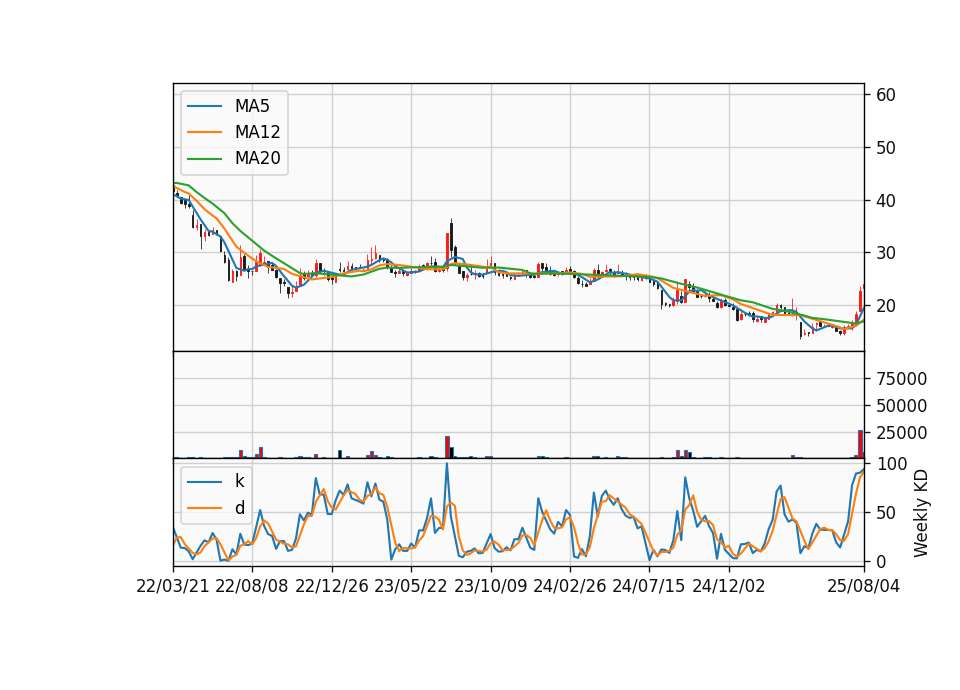960x690 pixels.
Task: Click the price axis value 60
Action: click(886, 95)
